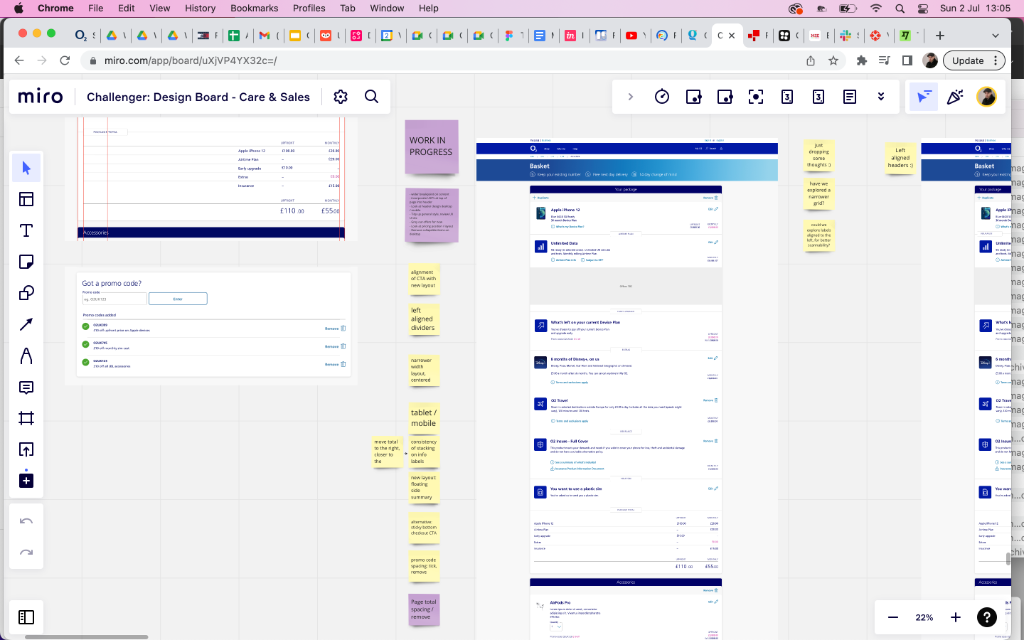
Task: Select the 'left aligned dividers' sticky note
Action: coord(423,319)
